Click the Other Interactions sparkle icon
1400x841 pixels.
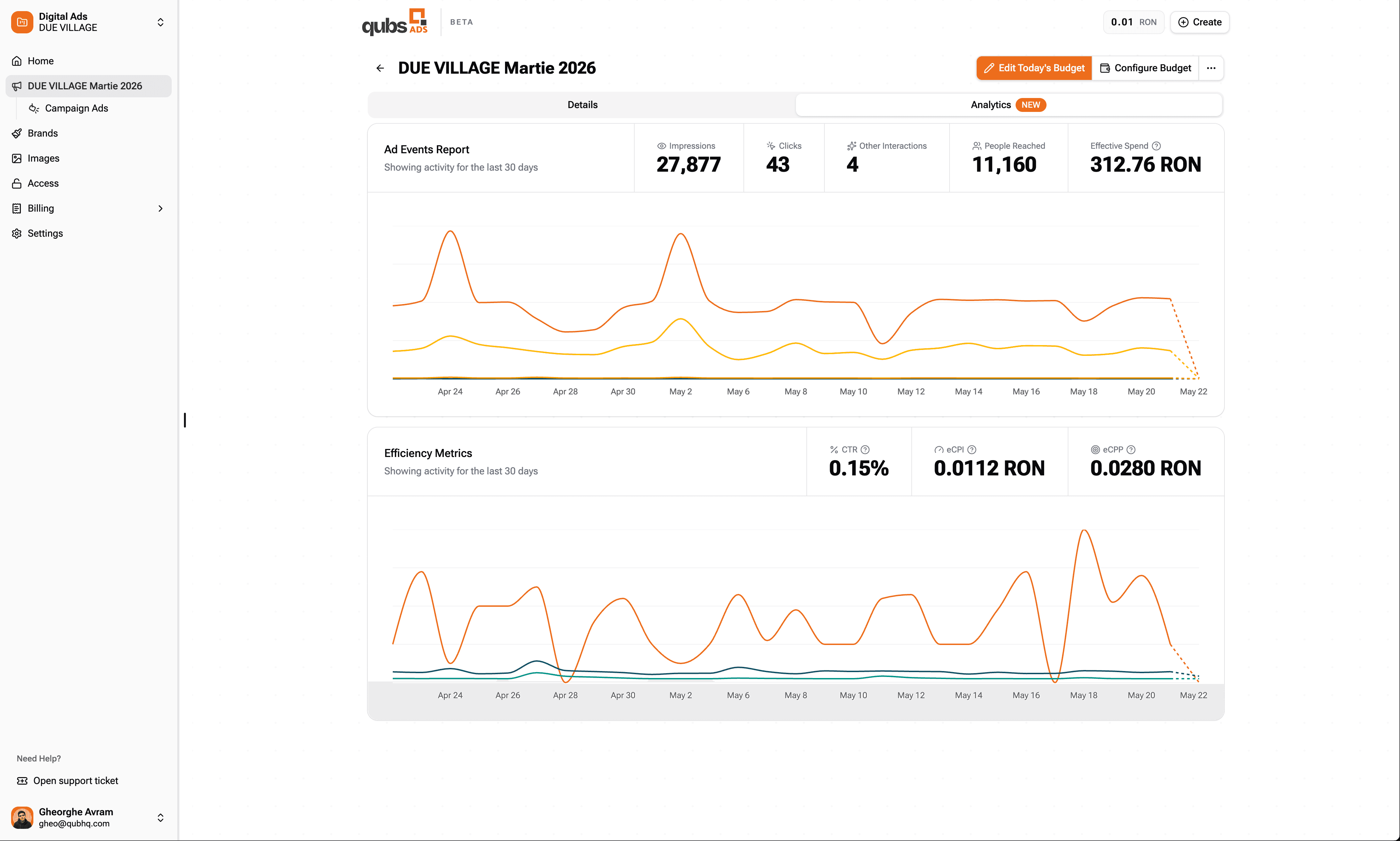[x=851, y=146]
